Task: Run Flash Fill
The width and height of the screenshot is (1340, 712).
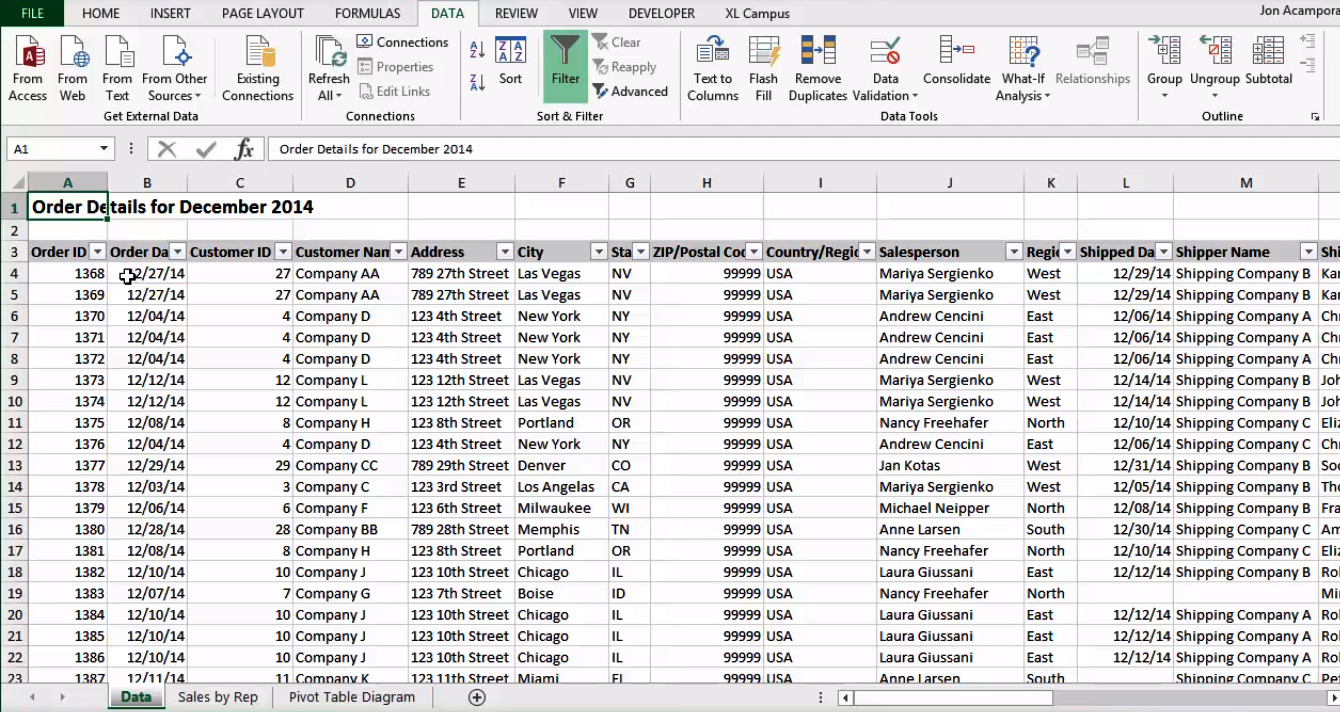Action: coord(763,68)
